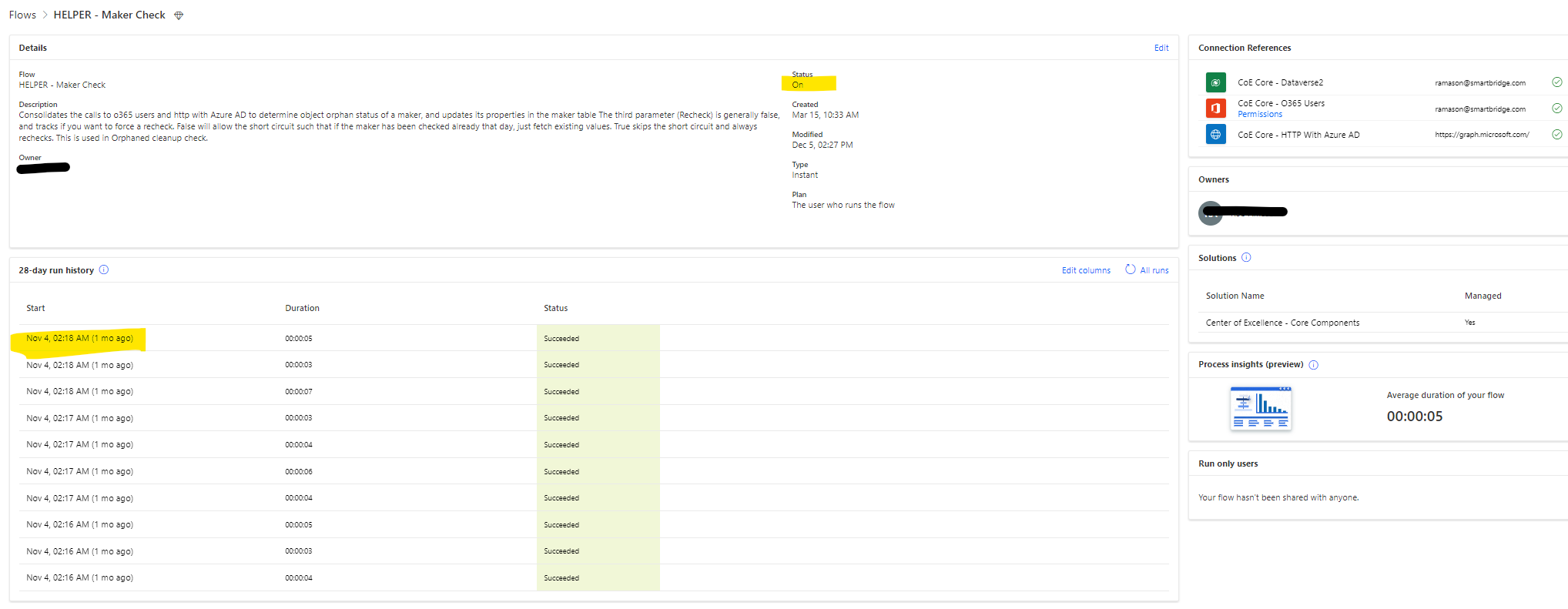Click the flow name HELPER - Maker Check in Details
Image resolution: width=1568 pixels, height=609 pixels.
[62, 85]
